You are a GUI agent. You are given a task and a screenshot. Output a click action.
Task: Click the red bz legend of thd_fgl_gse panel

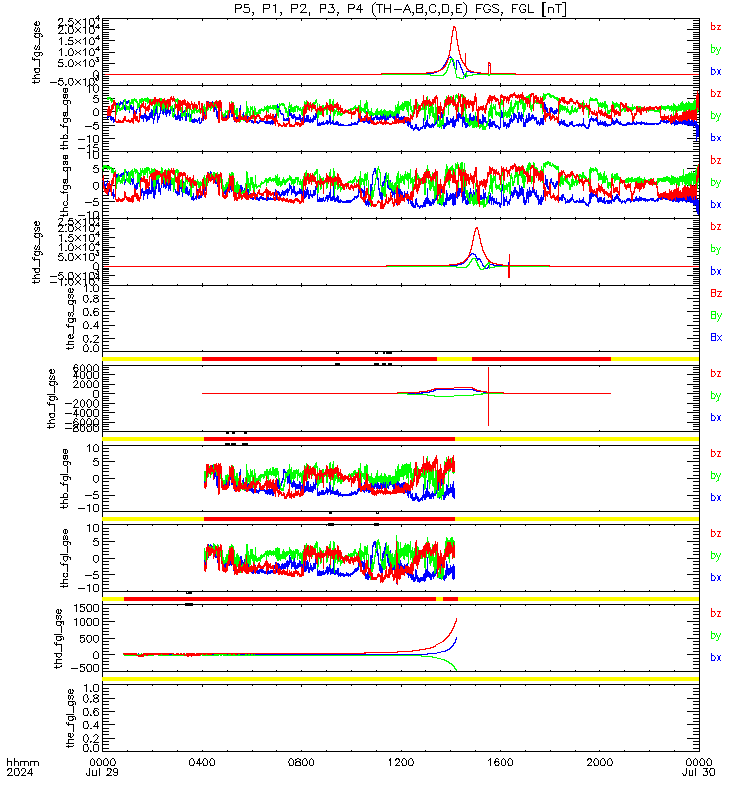[715, 614]
